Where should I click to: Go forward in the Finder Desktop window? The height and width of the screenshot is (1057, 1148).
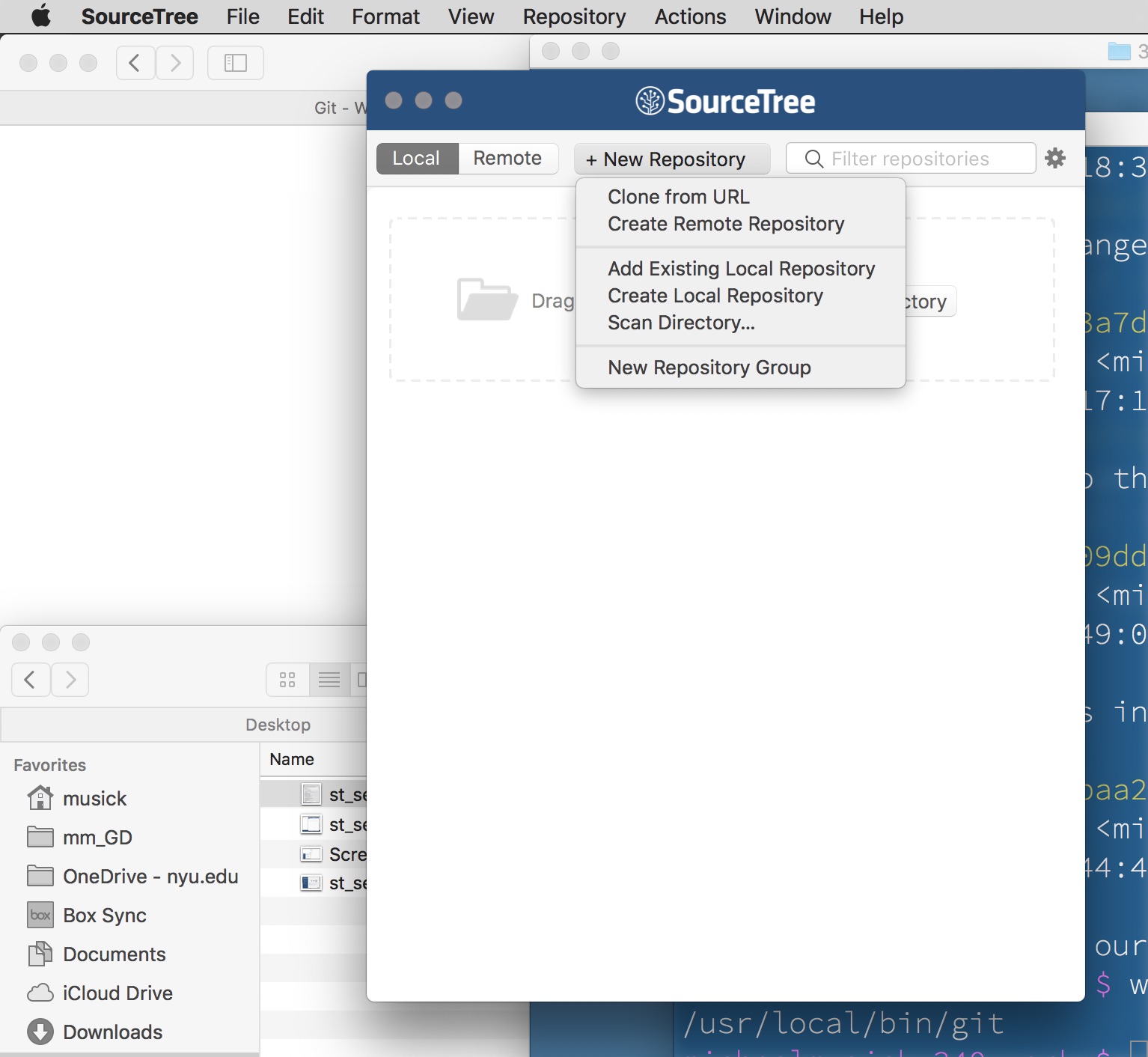(70, 680)
